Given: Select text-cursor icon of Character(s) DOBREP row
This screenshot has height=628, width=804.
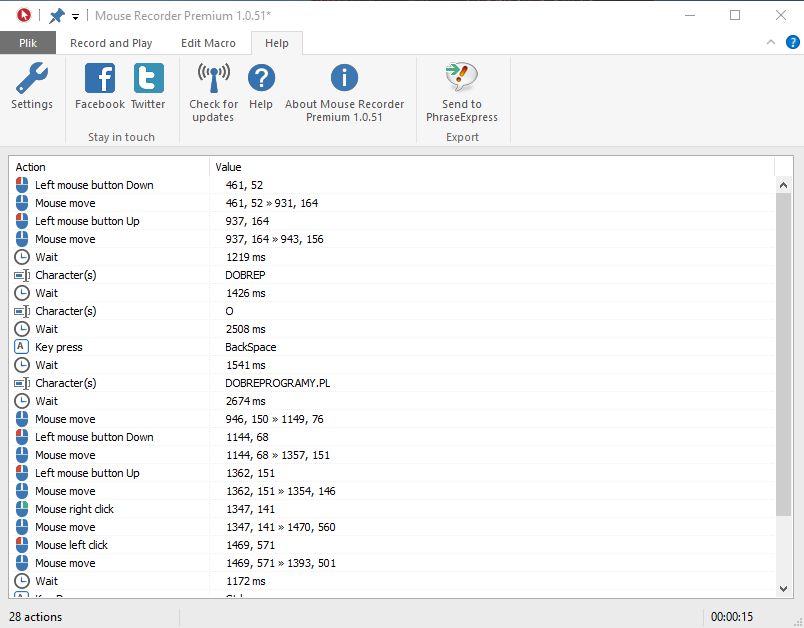Looking at the screenshot, I should [x=22, y=275].
